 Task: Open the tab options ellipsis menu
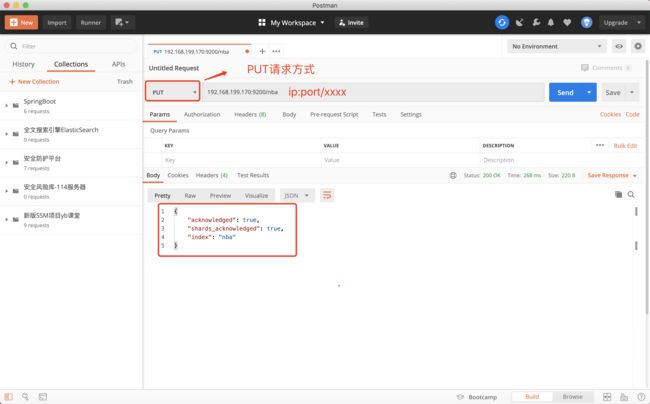click(x=276, y=51)
